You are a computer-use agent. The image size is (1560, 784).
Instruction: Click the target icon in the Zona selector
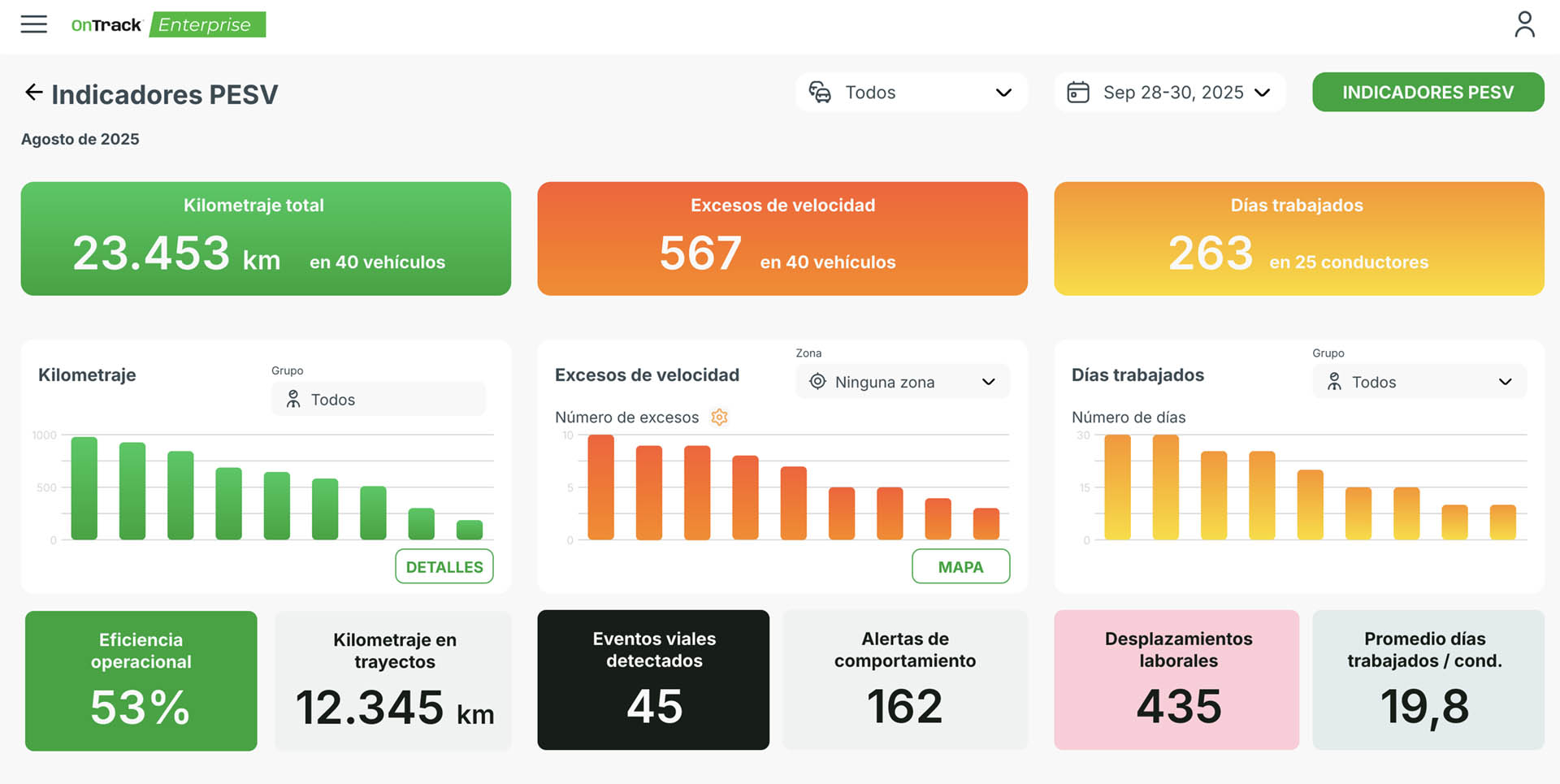click(x=817, y=382)
